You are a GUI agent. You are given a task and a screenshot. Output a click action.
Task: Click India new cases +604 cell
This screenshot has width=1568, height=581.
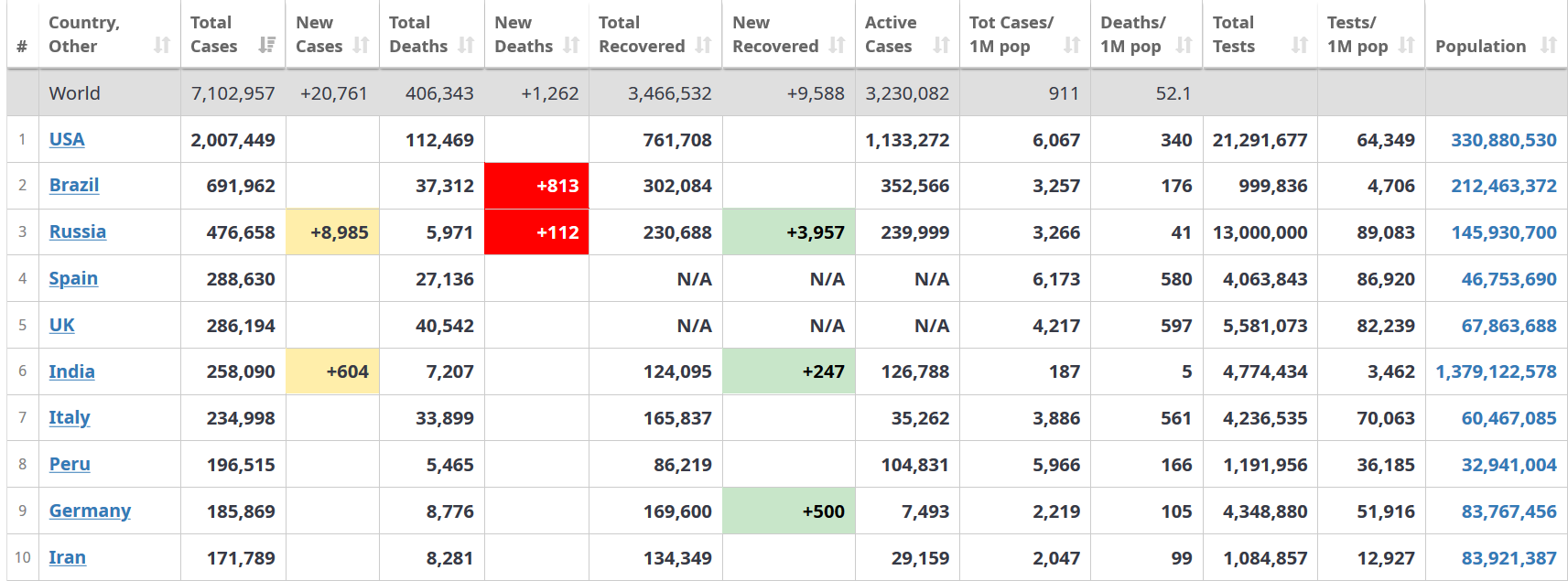pos(332,371)
